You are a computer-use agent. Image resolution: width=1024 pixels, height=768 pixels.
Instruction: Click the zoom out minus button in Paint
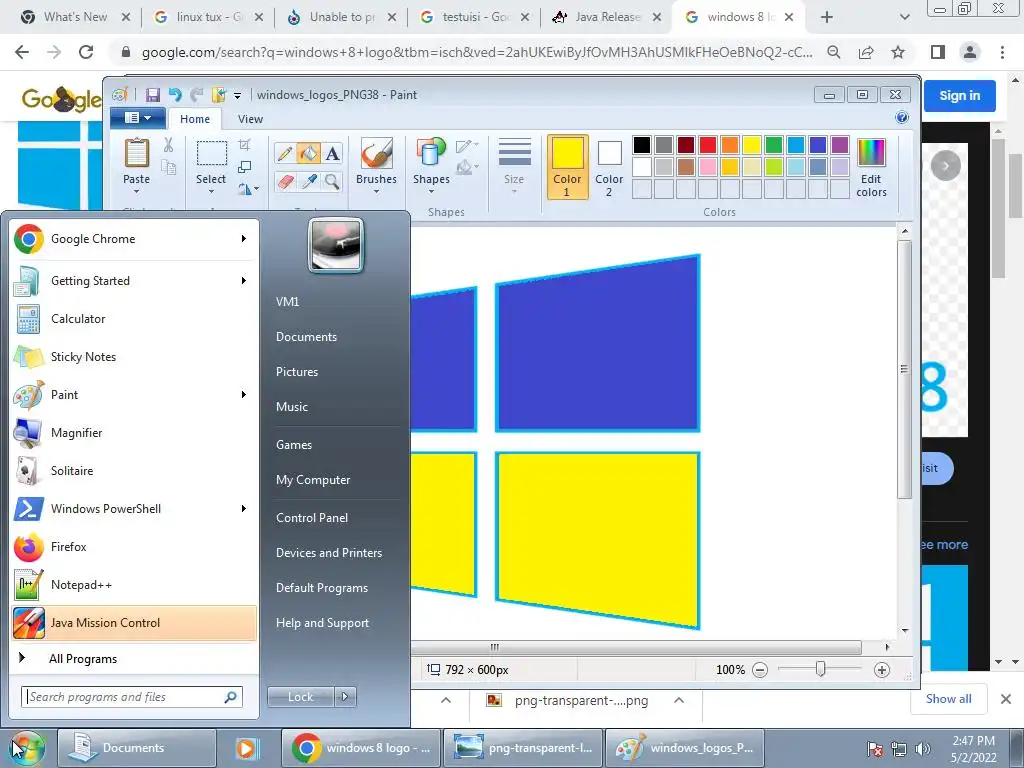pos(760,670)
